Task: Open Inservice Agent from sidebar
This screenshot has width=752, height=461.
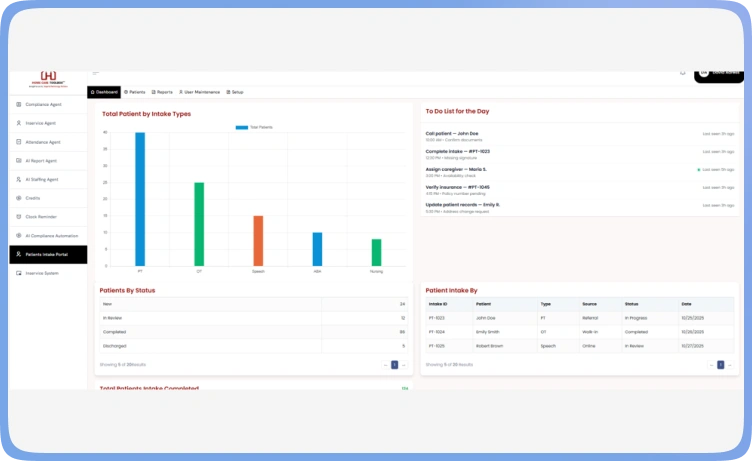Action: pyautogui.click(x=48, y=123)
